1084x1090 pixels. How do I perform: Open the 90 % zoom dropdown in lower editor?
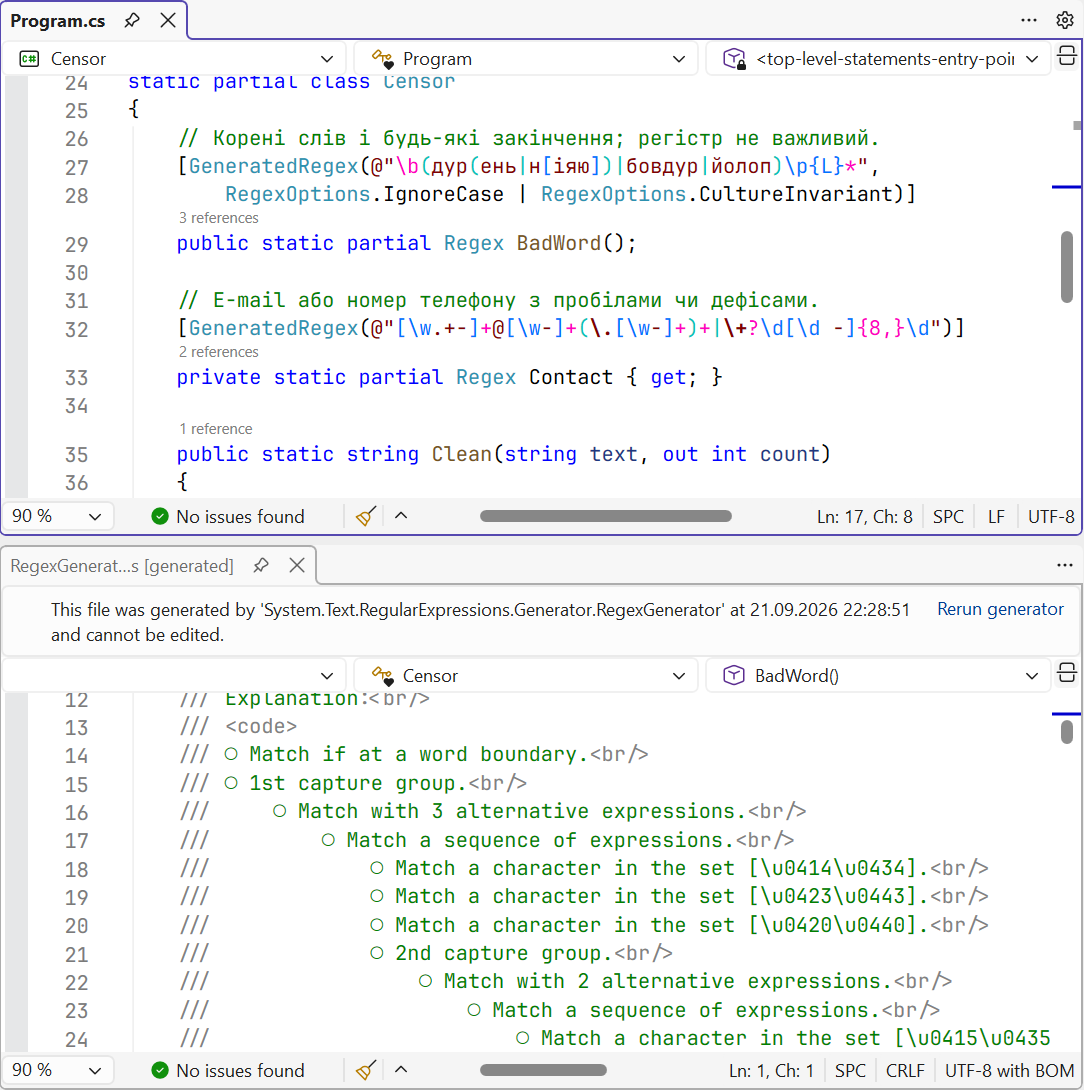tap(58, 1071)
